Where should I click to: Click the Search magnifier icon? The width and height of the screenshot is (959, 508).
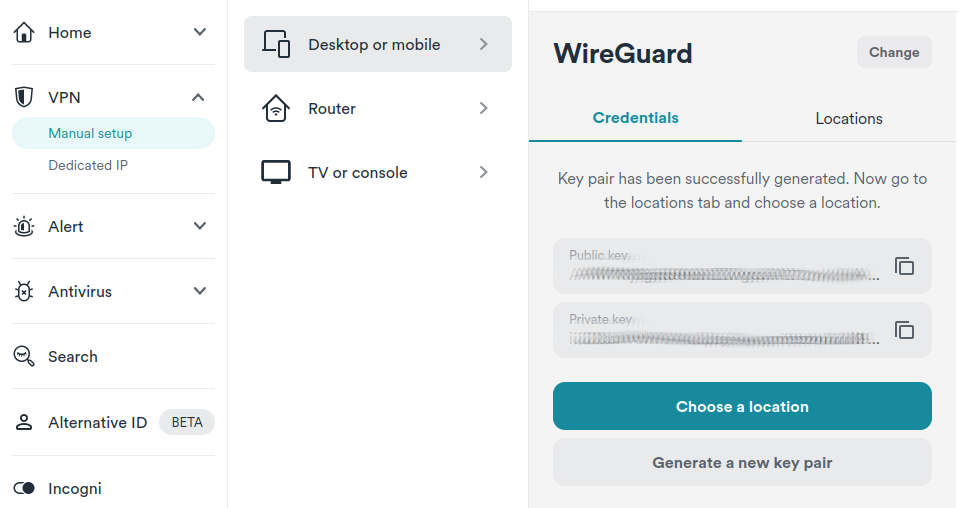[24, 357]
